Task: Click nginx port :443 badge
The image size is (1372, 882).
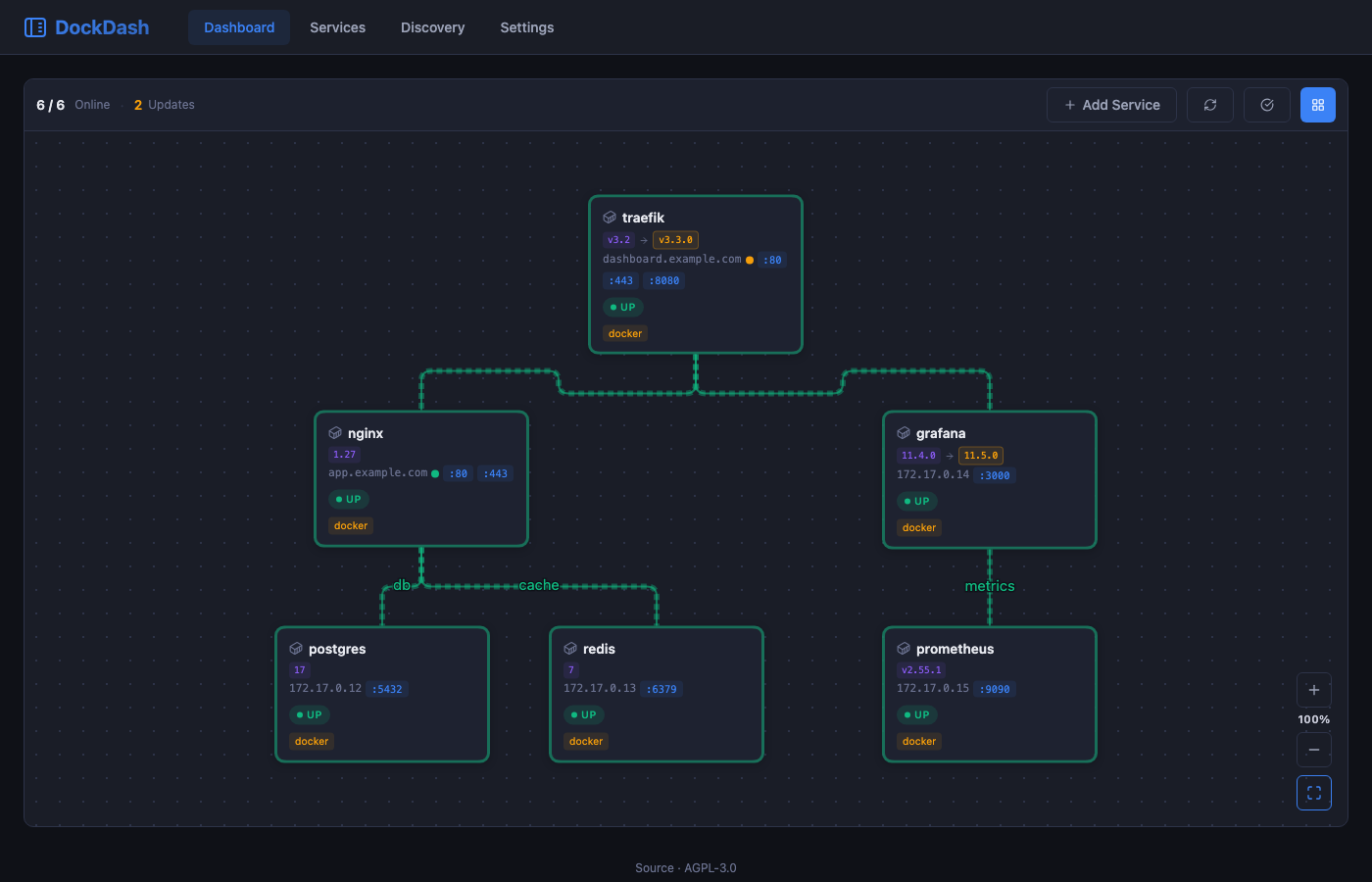Action: click(496, 474)
